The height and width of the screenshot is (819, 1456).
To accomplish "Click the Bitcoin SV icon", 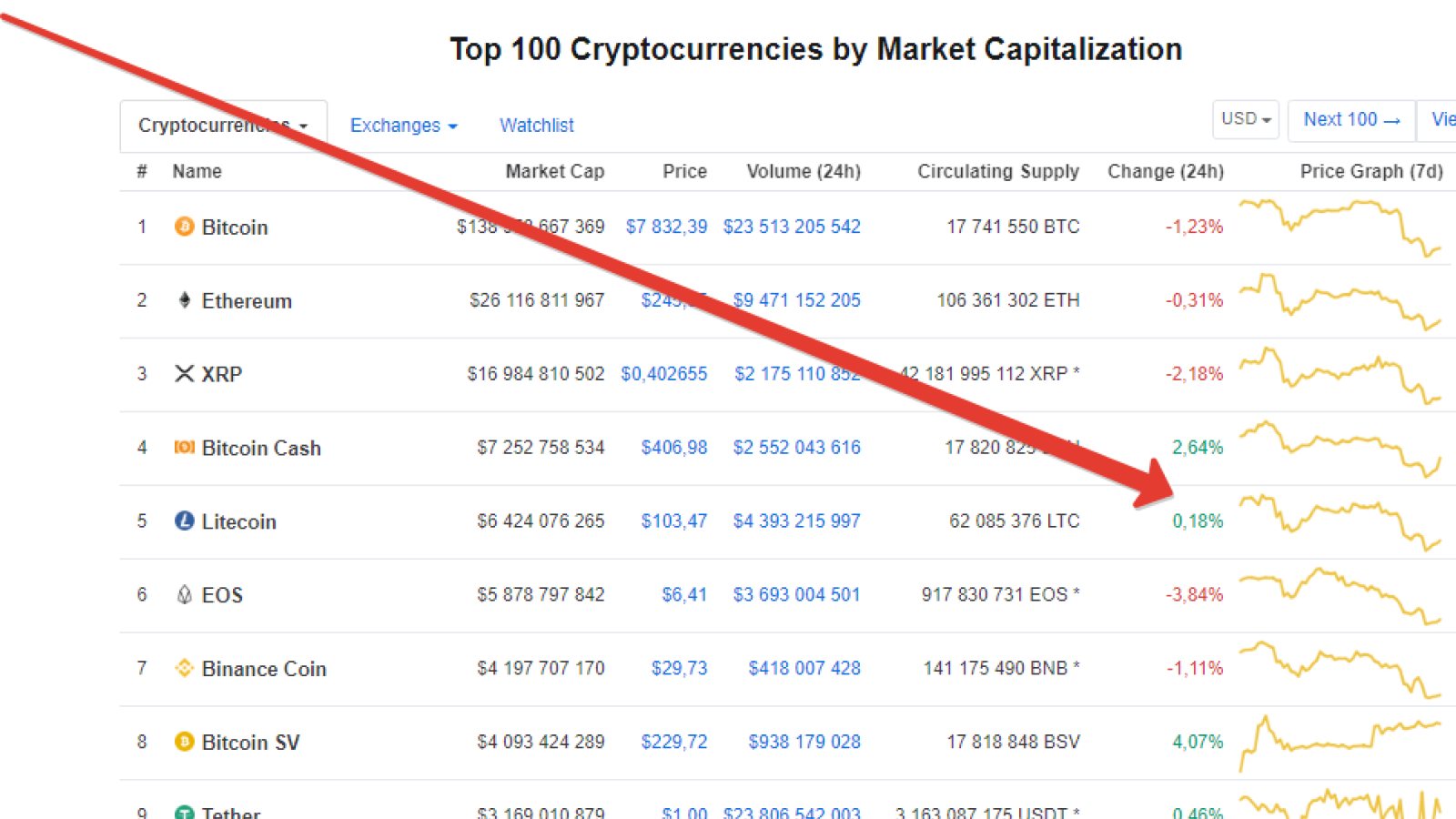I will pyautogui.click(x=184, y=742).
